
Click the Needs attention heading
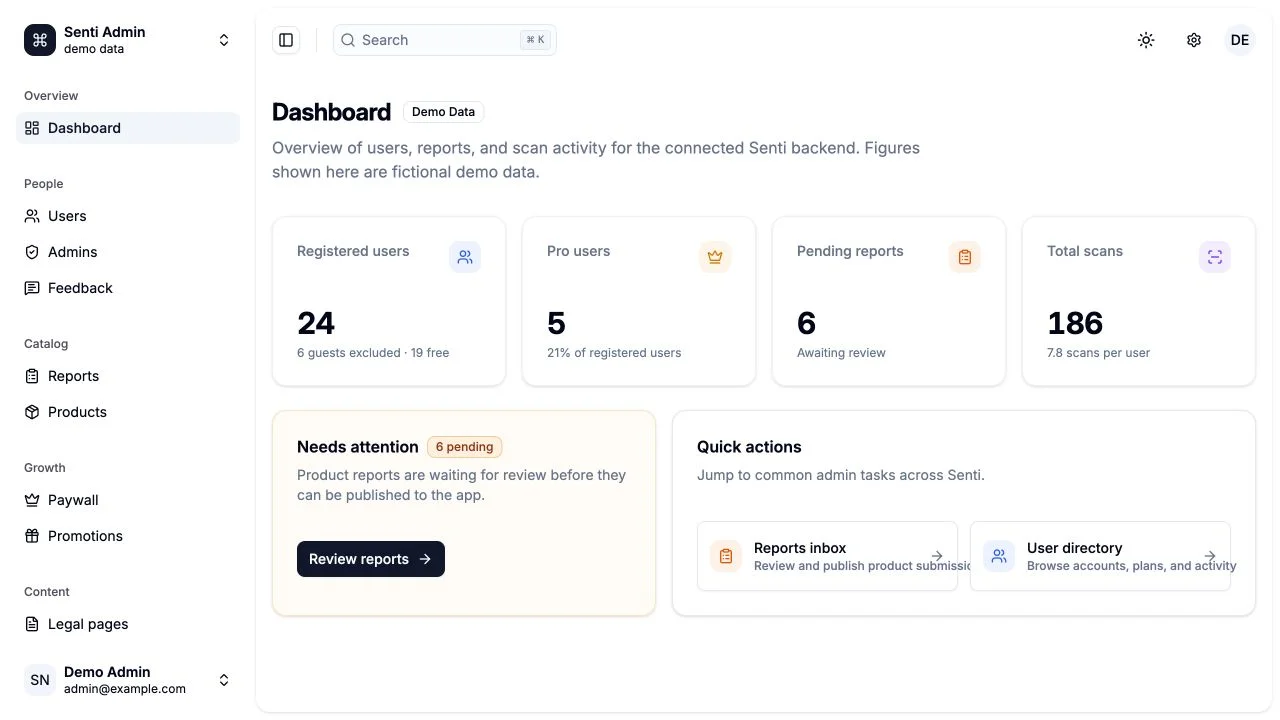(x=358, y=447)
